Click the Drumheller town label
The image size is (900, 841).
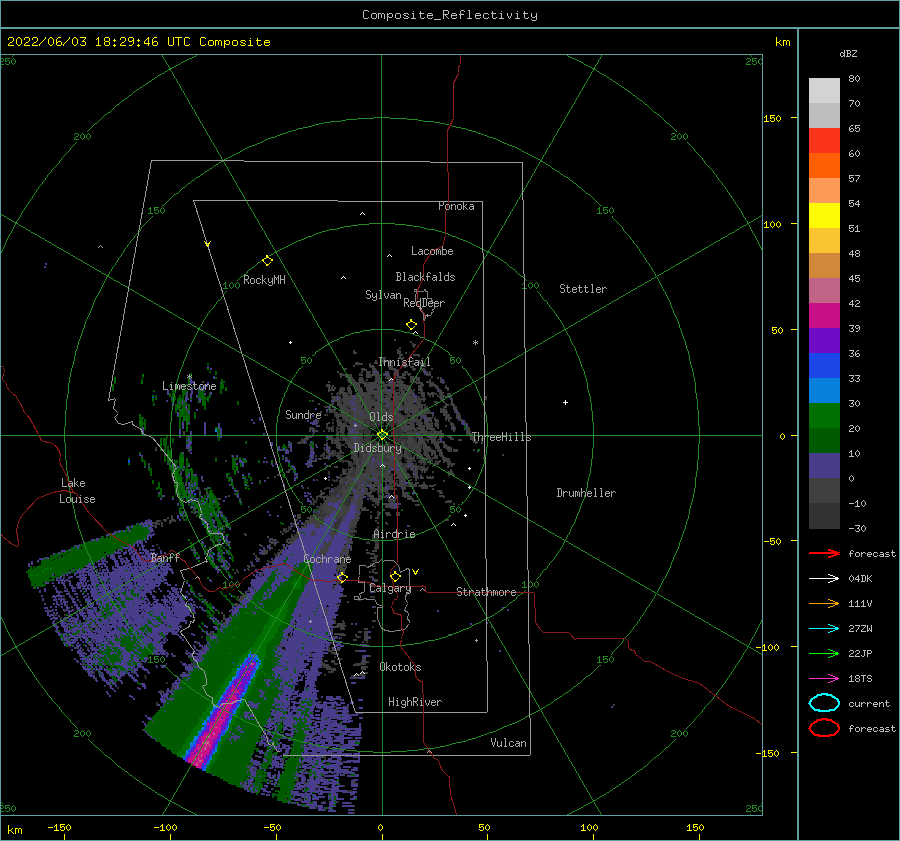[x=586, y=493]
